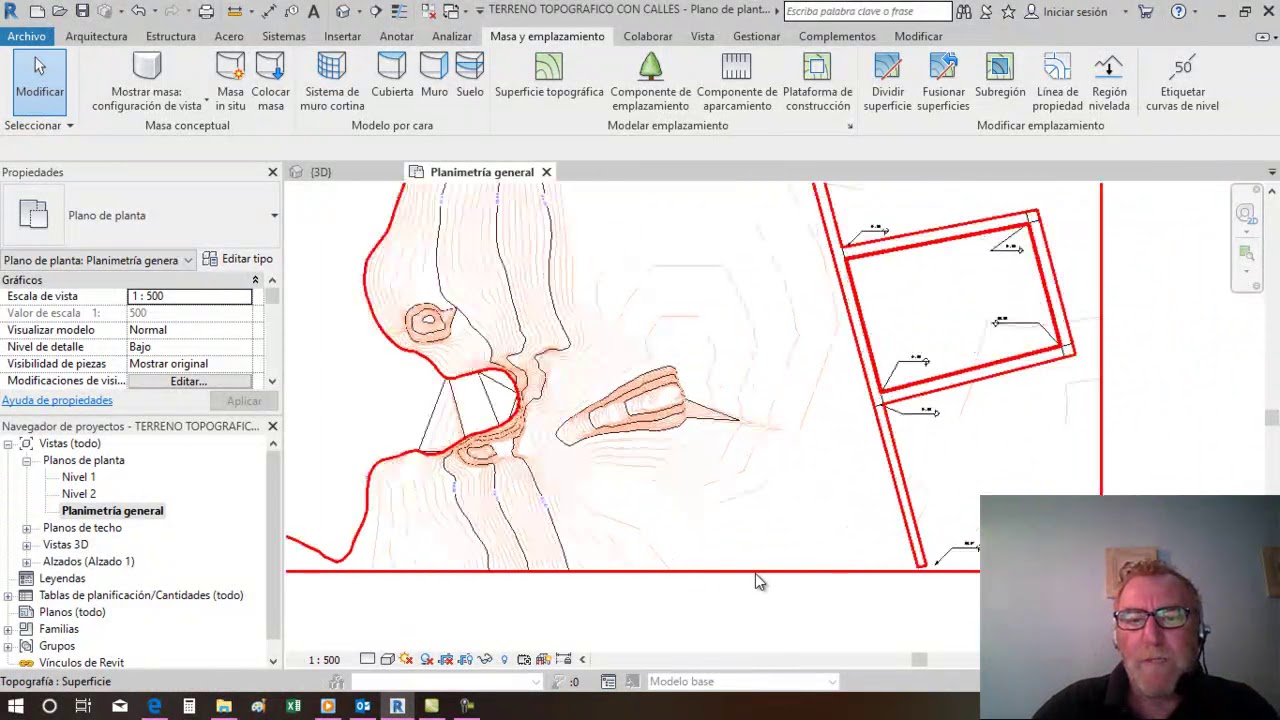Switch to Vista ribbon tab
This screenshot has width=1280, height=720.
tap(702, 36)
